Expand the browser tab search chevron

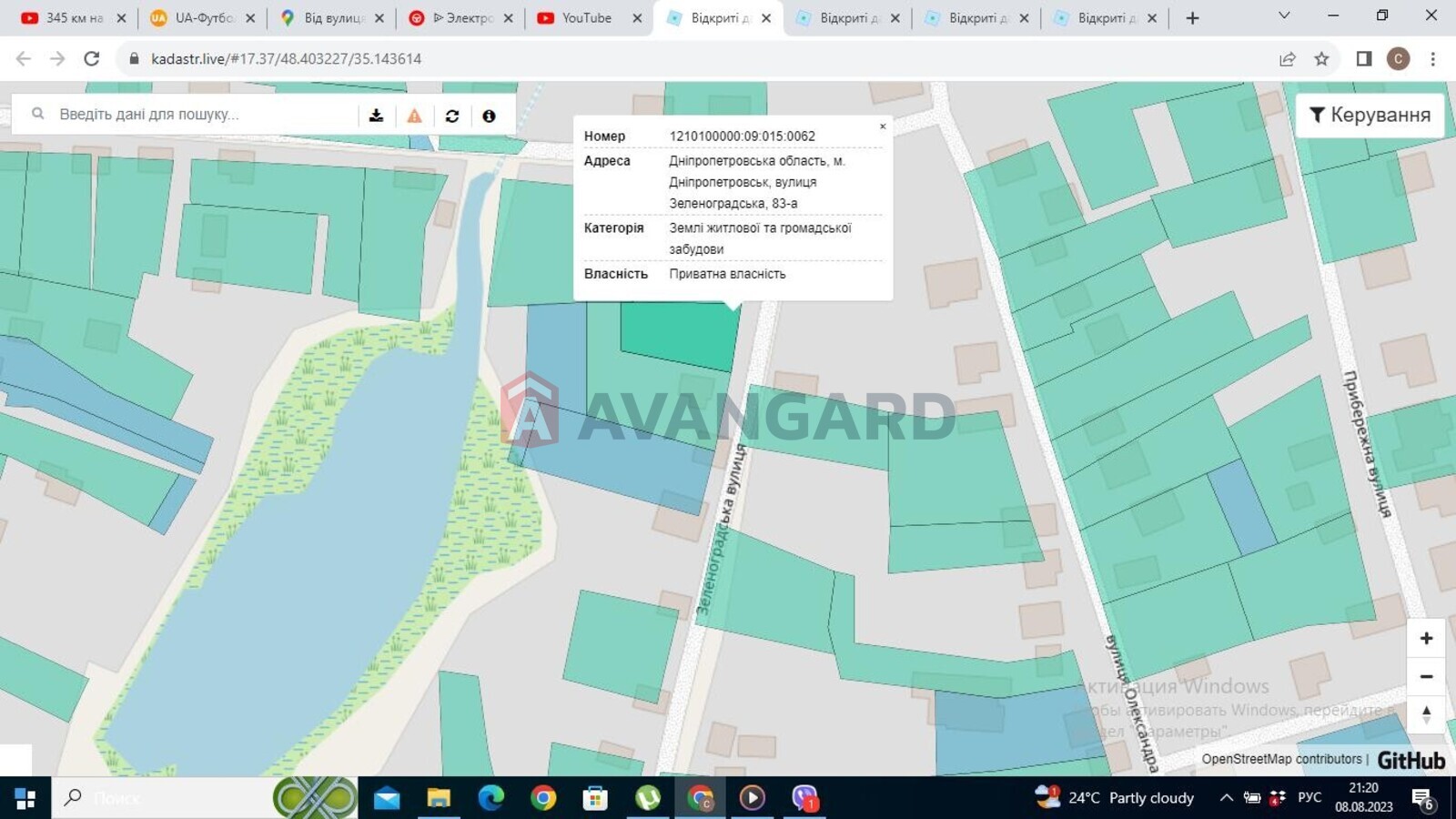click(x=1283, y=16)
